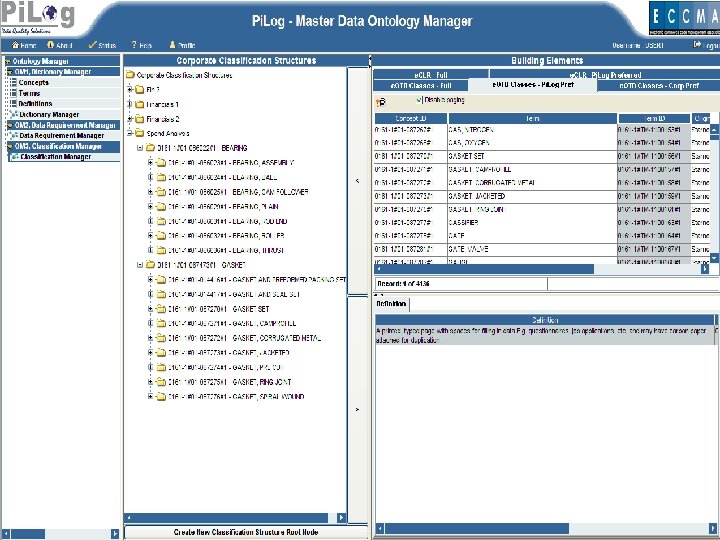
Task: Click the GASKET AND SEAL SET folder icon
Action: click(161, 294)
